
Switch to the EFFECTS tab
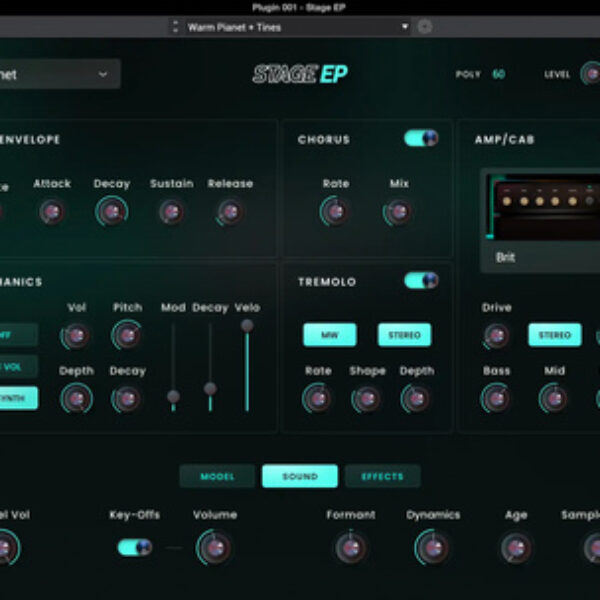pyautogui.click(x=383, y=476)
